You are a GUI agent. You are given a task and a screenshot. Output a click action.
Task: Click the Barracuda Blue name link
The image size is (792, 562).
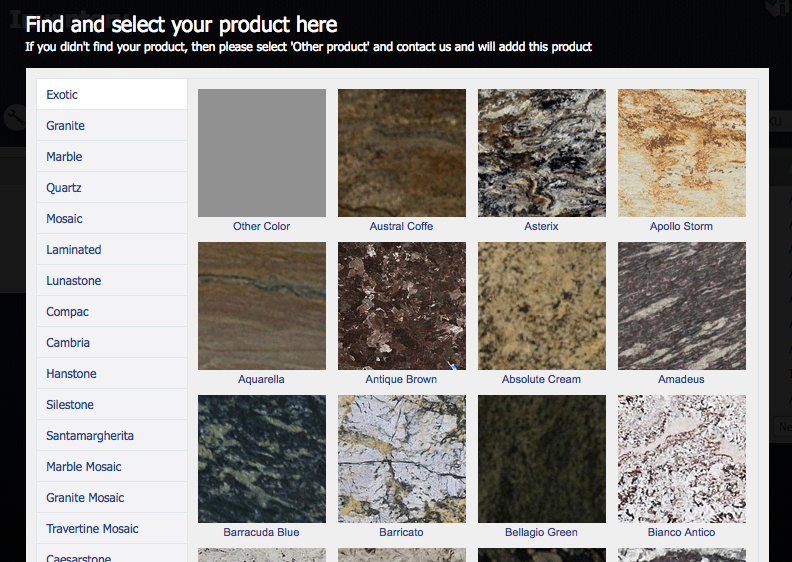(x=262, y=532)
